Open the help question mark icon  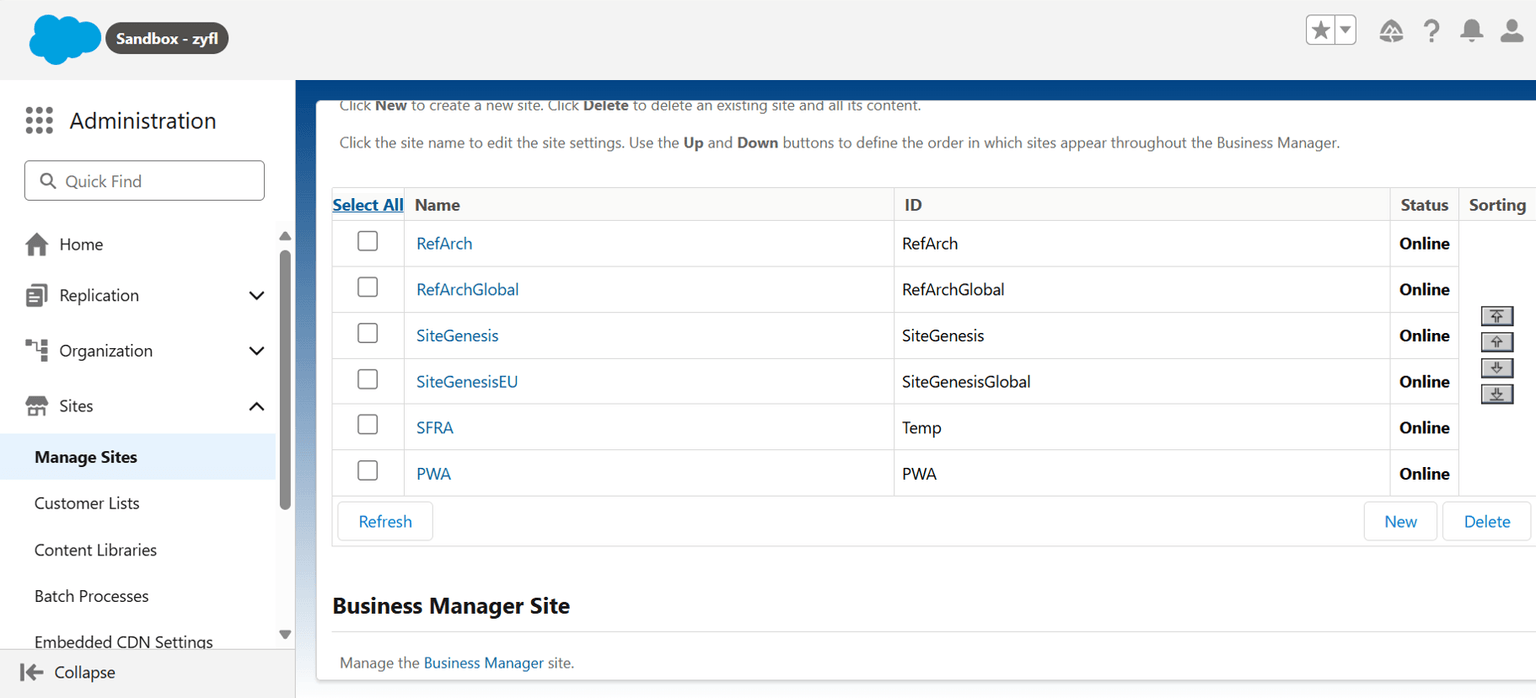1432,31
